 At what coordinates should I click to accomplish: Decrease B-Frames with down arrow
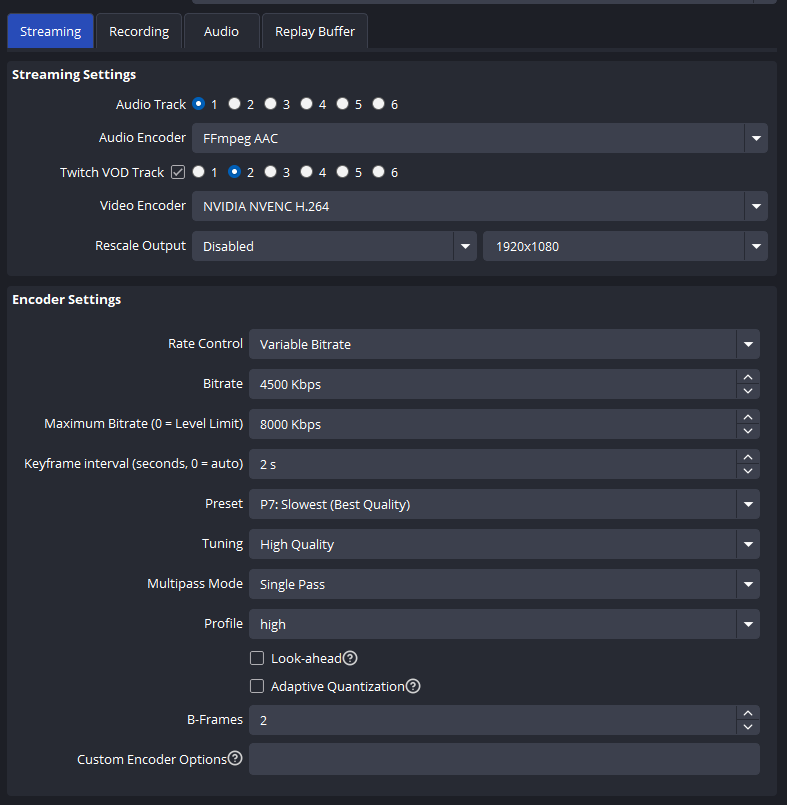click(748, 727)
